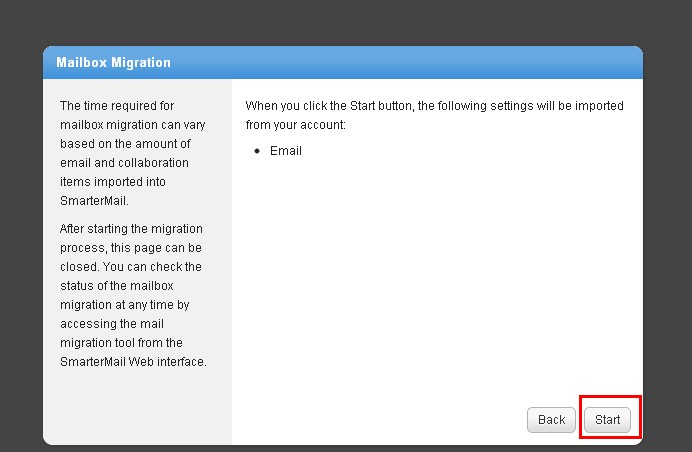Click the sidebar line "items imported into"
Screen dimensions: 692x452
coord(113,182)
